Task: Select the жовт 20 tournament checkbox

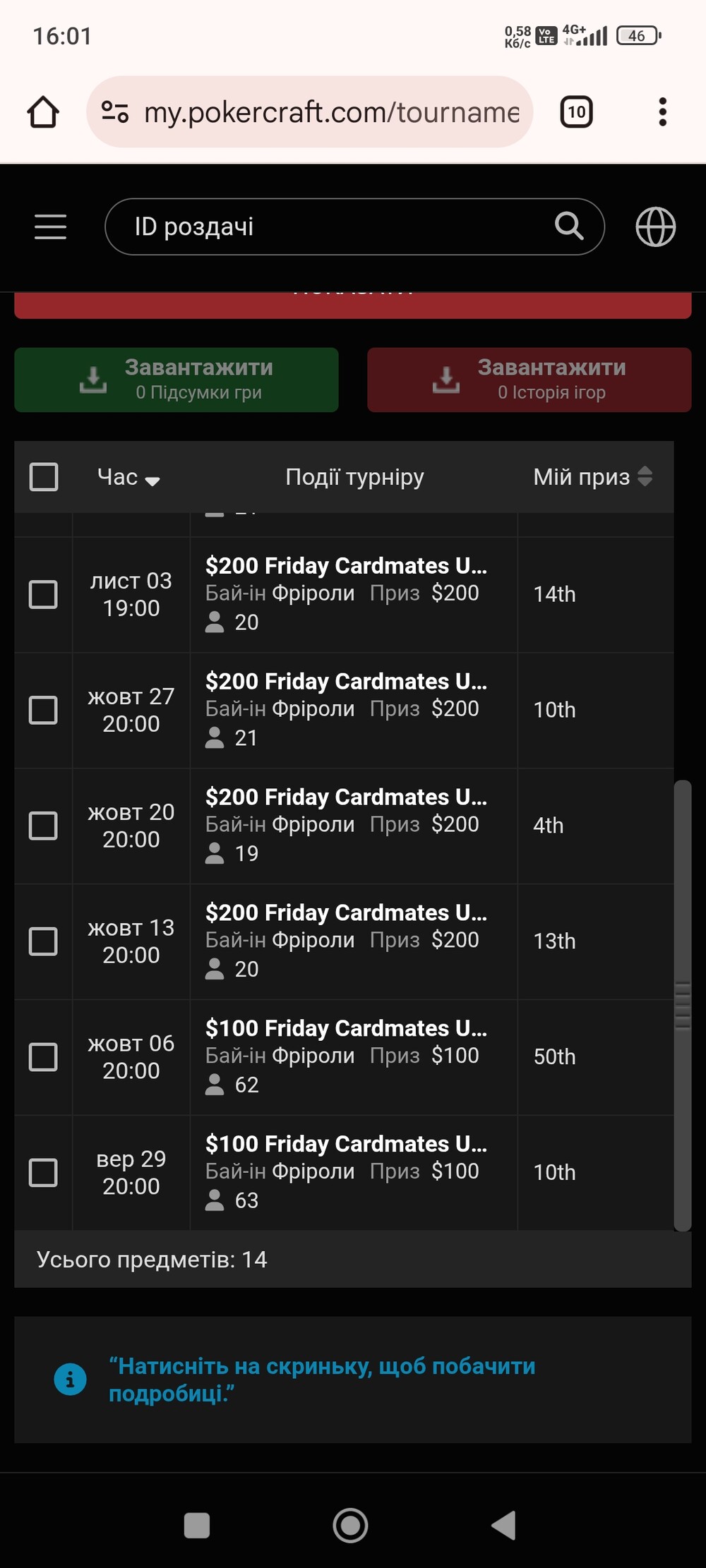Action: (43, 826)
